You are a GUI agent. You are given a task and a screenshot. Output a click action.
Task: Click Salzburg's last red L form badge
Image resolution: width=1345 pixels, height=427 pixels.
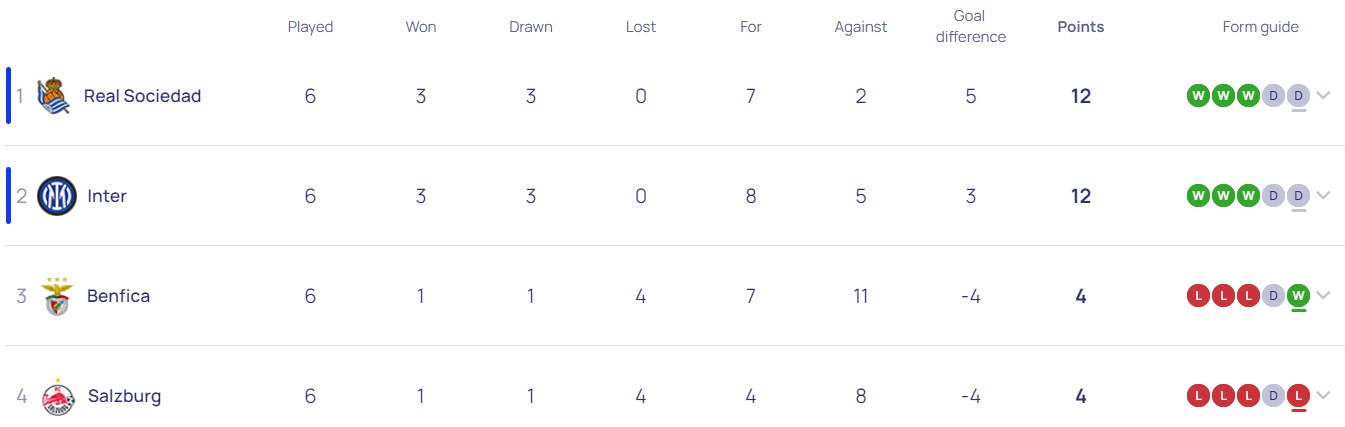click(1299, 396)
